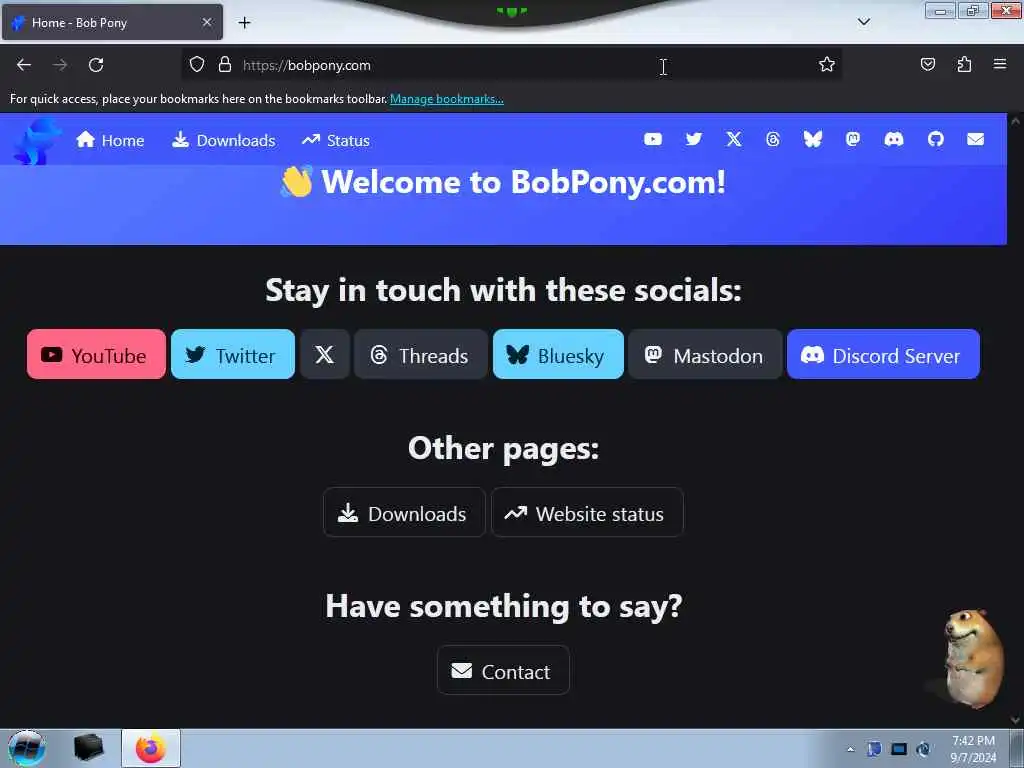Screen dimensions: 1024x768
Task: Click the Discord icon in the navbar
Action: (893, 139)
